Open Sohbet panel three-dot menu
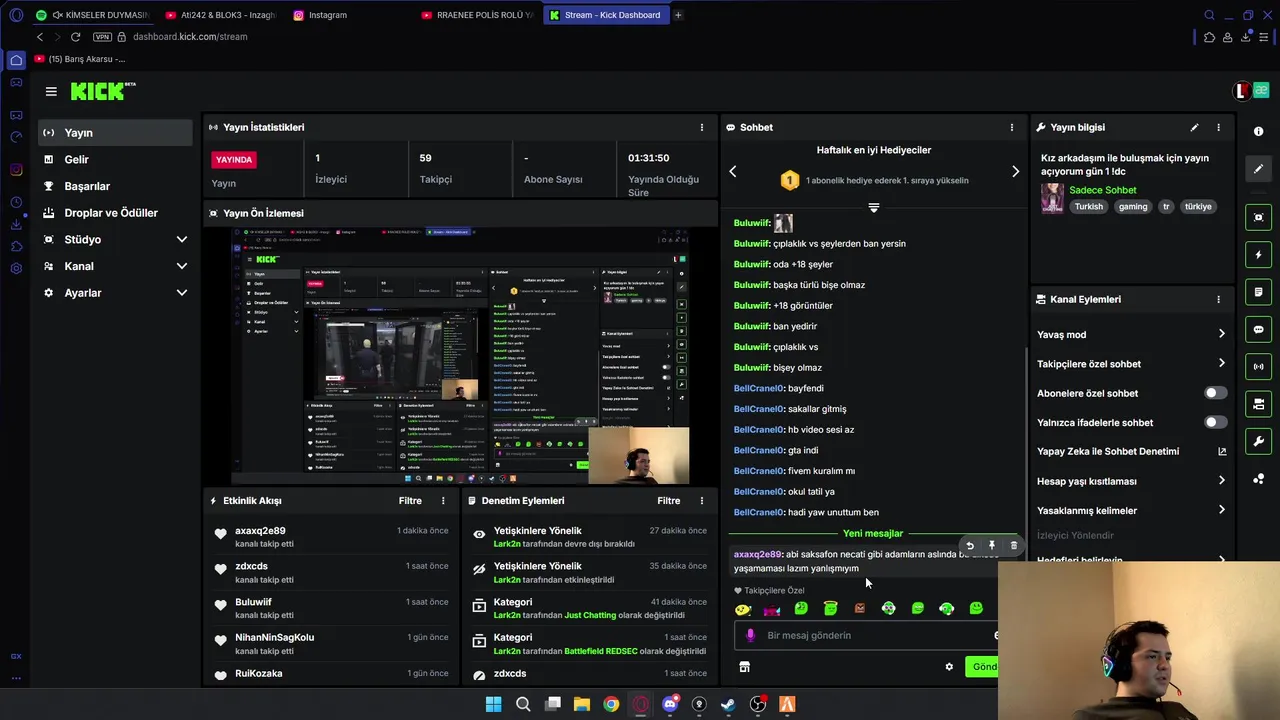The width and height of the screenshot is (1280, 720). point(1011,127)
